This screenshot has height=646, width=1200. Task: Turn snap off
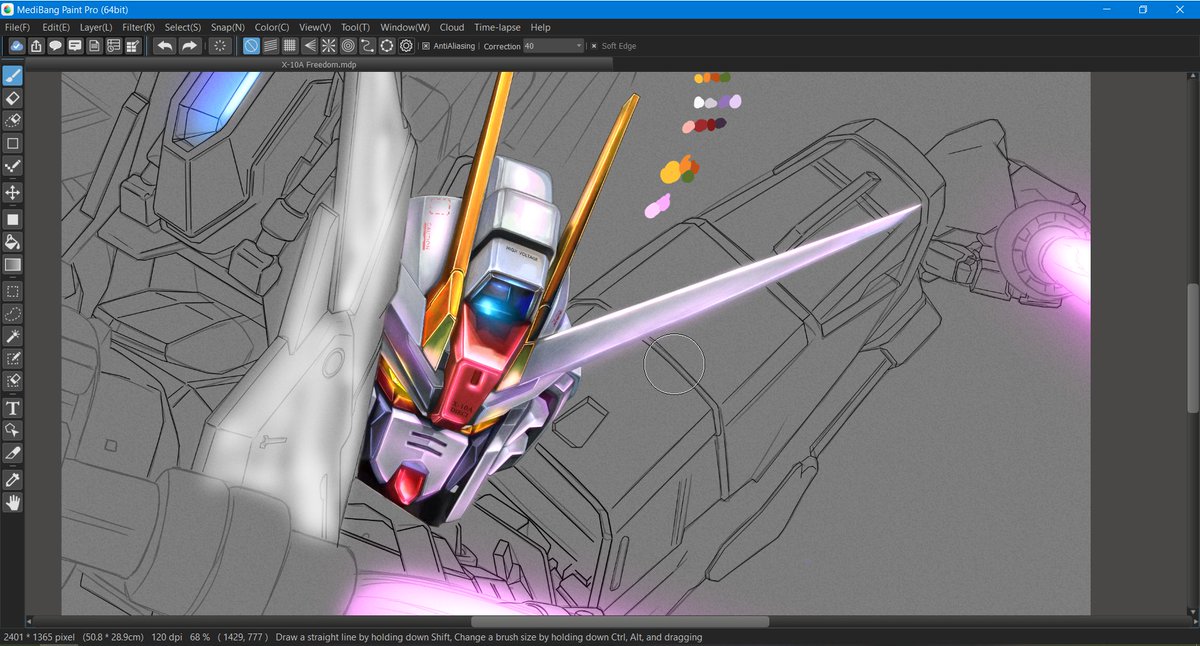tap(251, 46)
